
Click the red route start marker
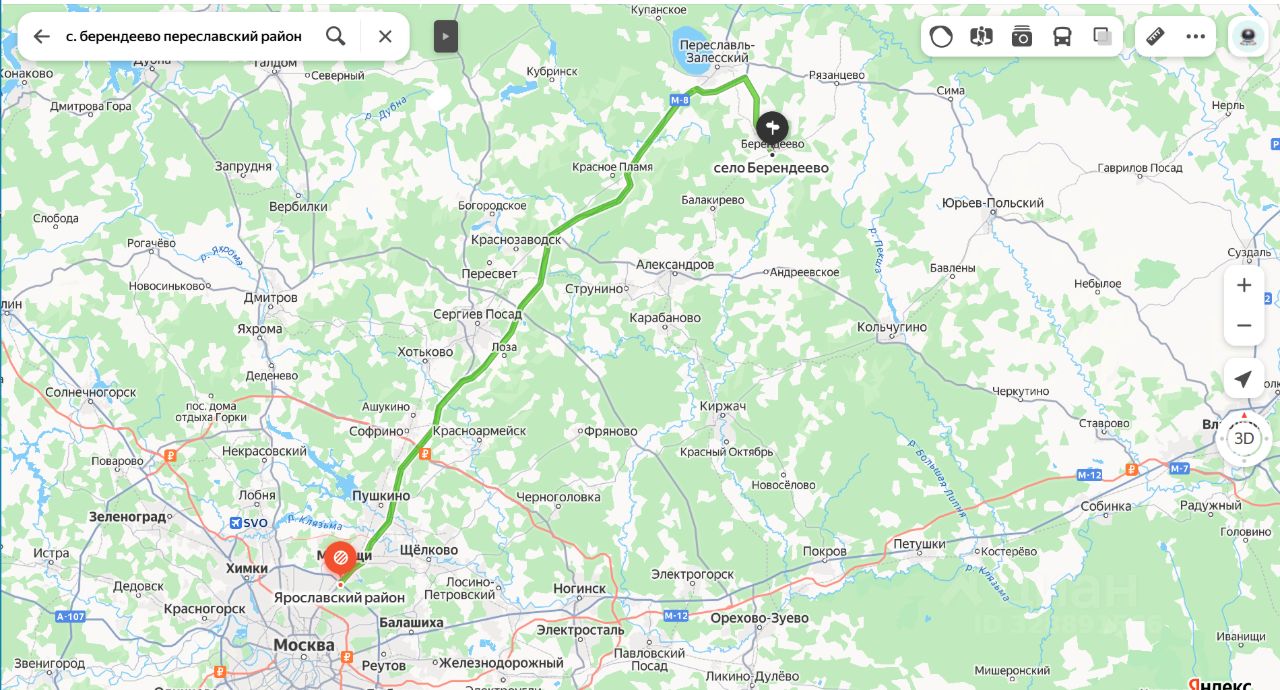pyautogui.click(x=341, y=558)
